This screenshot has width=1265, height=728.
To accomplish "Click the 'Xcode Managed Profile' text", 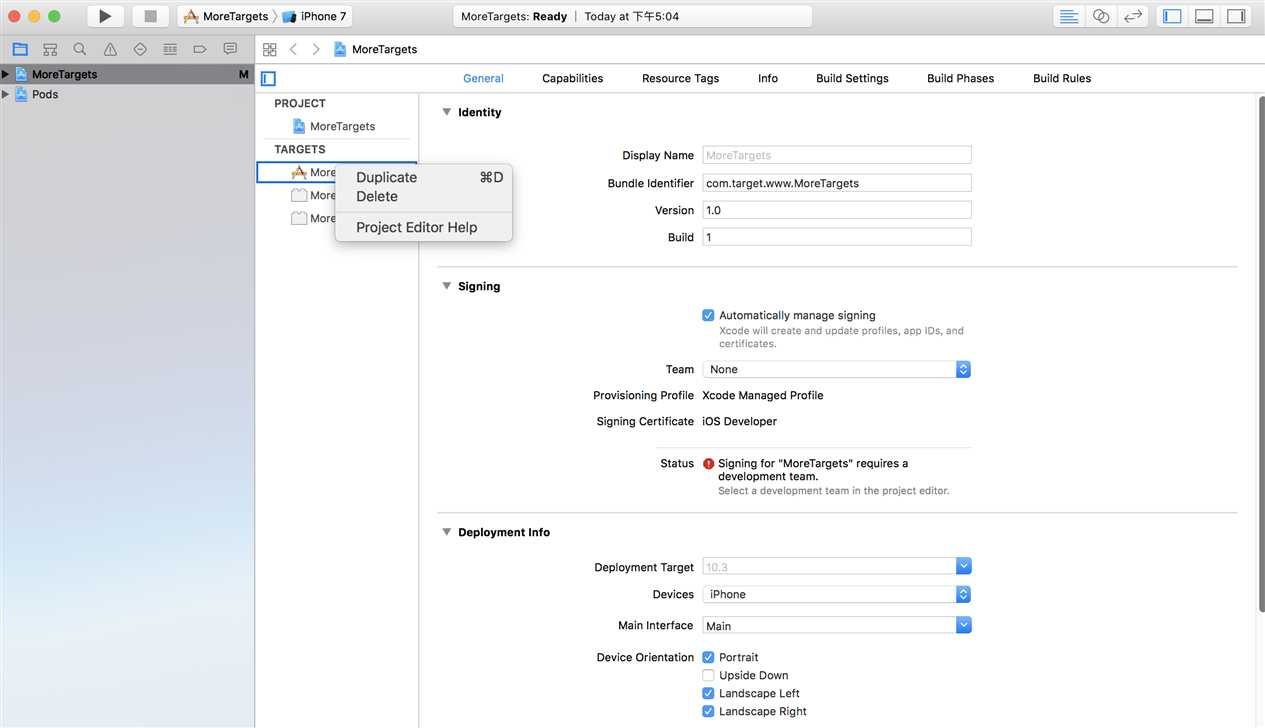I will [763, 395].
